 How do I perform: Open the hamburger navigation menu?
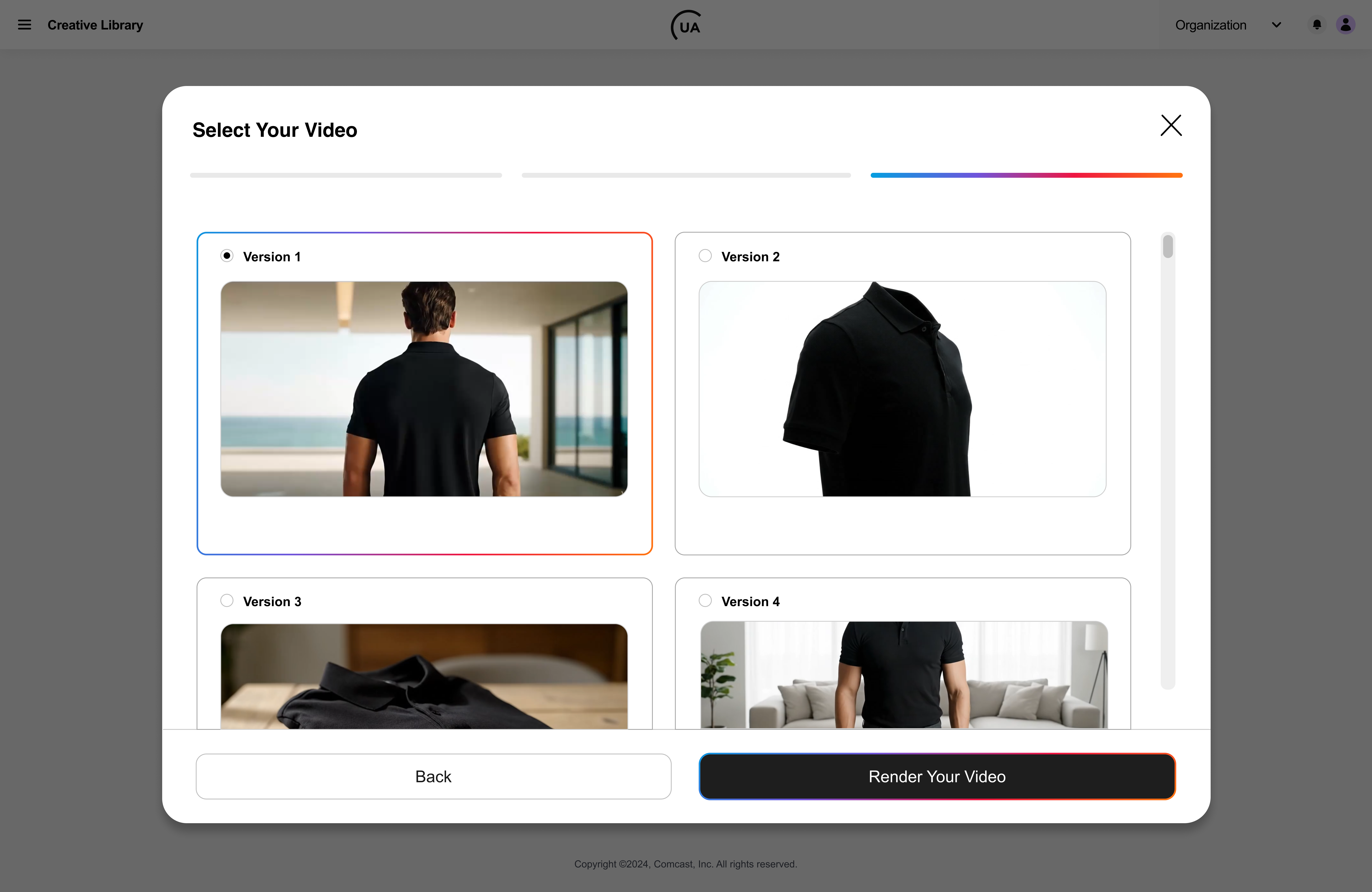click(x=24, y=25)
